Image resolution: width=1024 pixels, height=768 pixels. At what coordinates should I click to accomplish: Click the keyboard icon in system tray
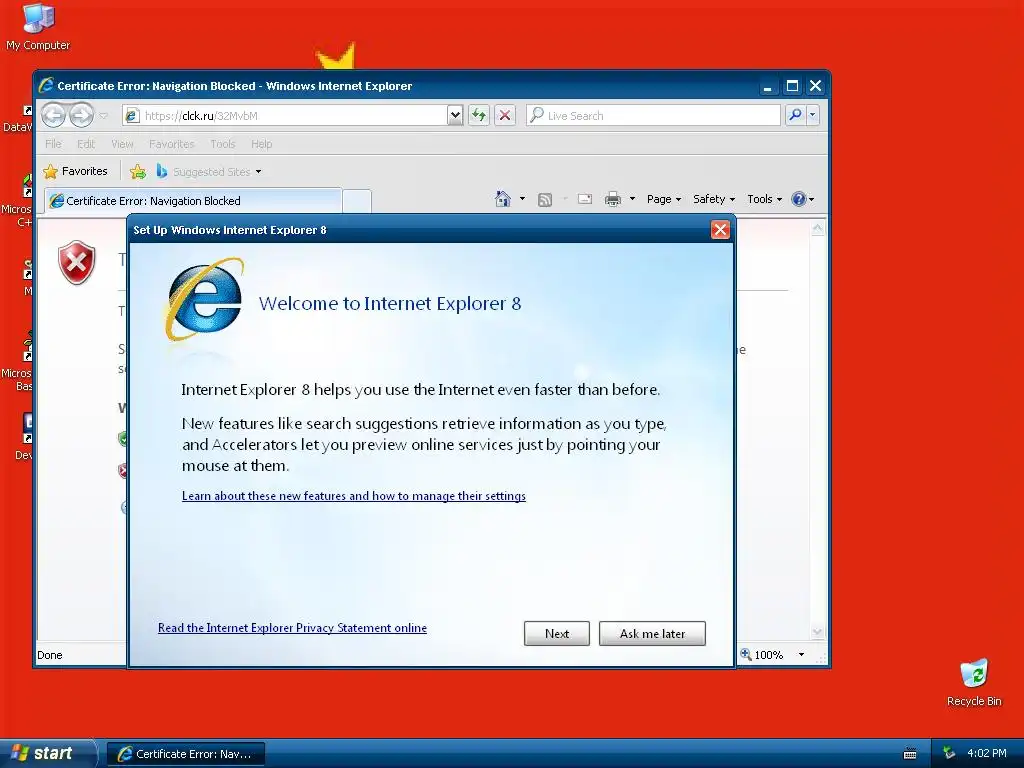click(910, 754)
